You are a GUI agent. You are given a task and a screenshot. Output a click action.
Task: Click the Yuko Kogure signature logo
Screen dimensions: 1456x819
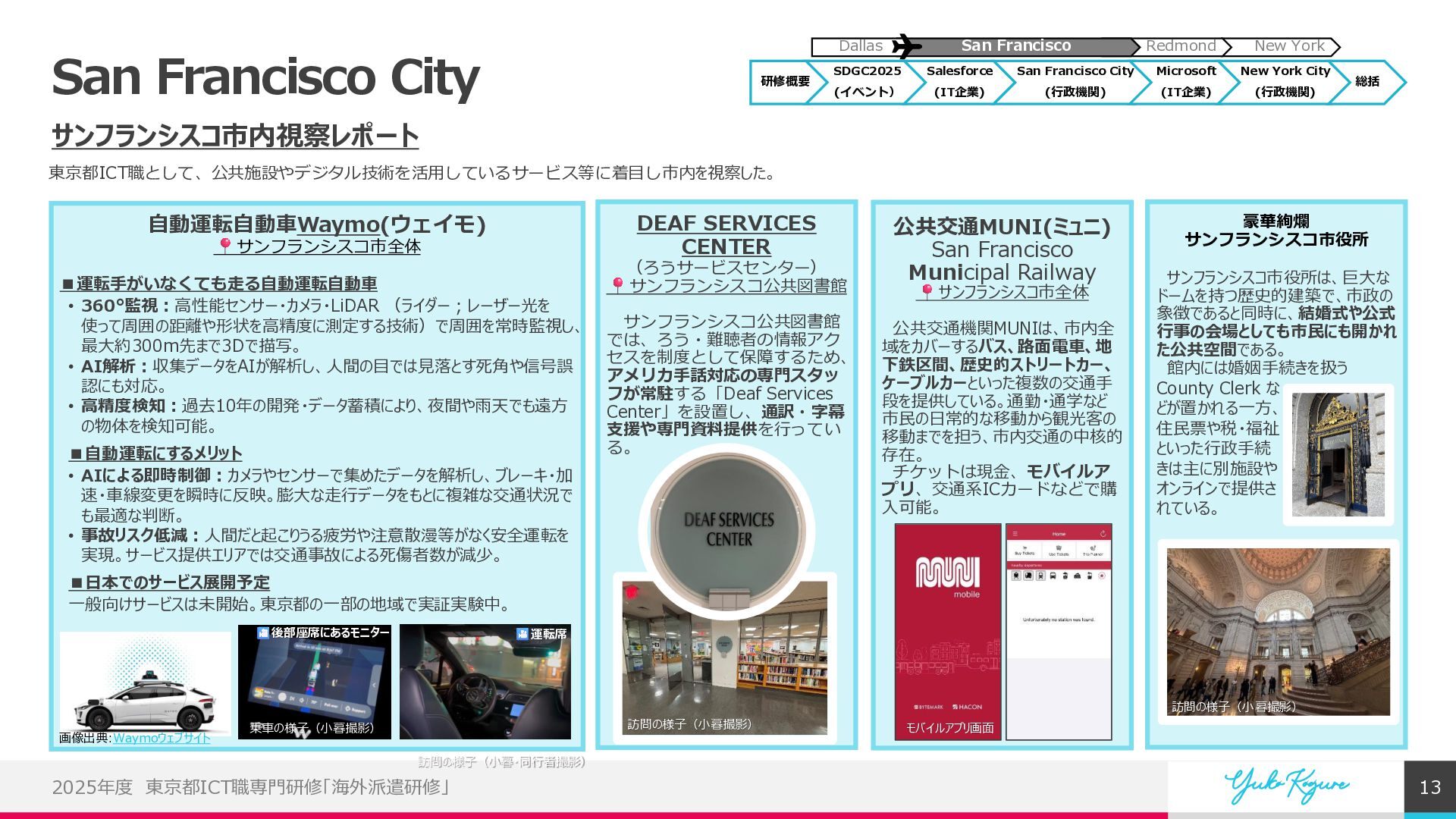point(1286,786)
